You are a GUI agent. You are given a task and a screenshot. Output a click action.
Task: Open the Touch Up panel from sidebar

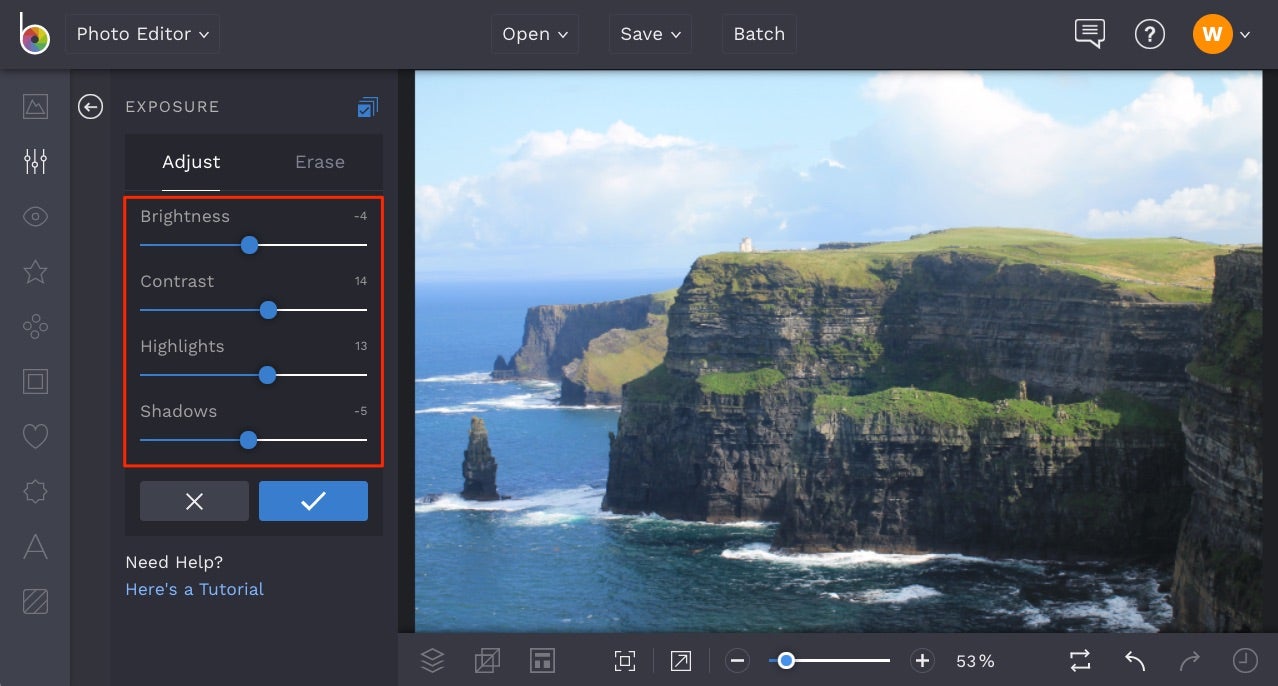(35, 216)
